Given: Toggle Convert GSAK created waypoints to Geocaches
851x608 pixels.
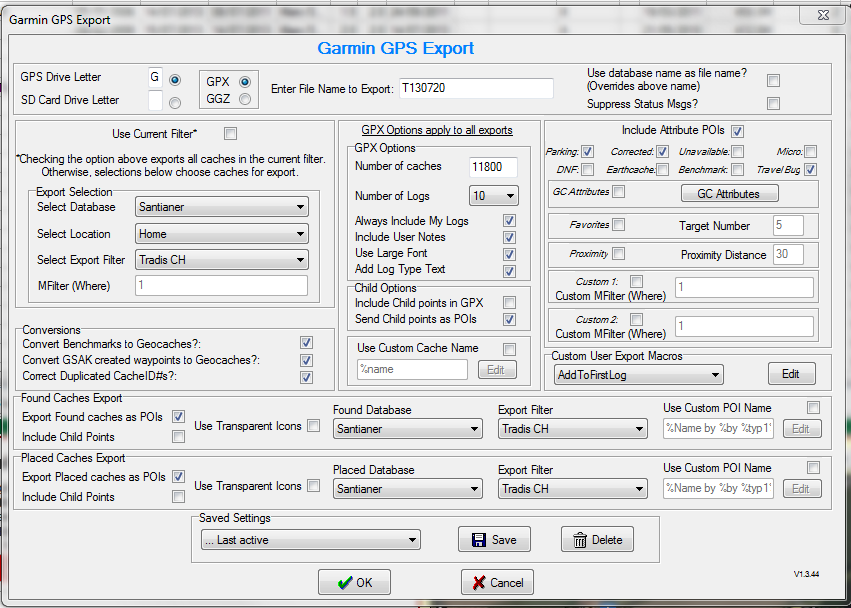Looking at the screenshot, I should (x=306, y=360).
